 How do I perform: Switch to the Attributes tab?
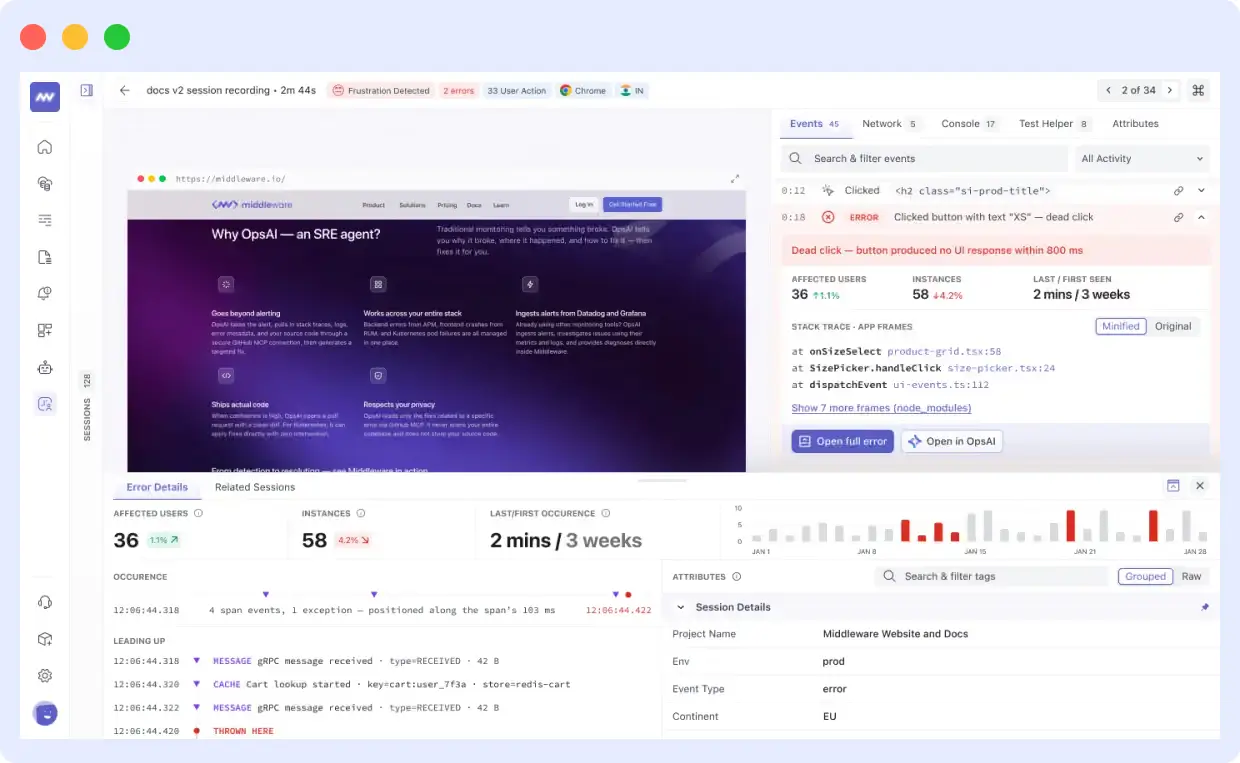pos(1135,124)
